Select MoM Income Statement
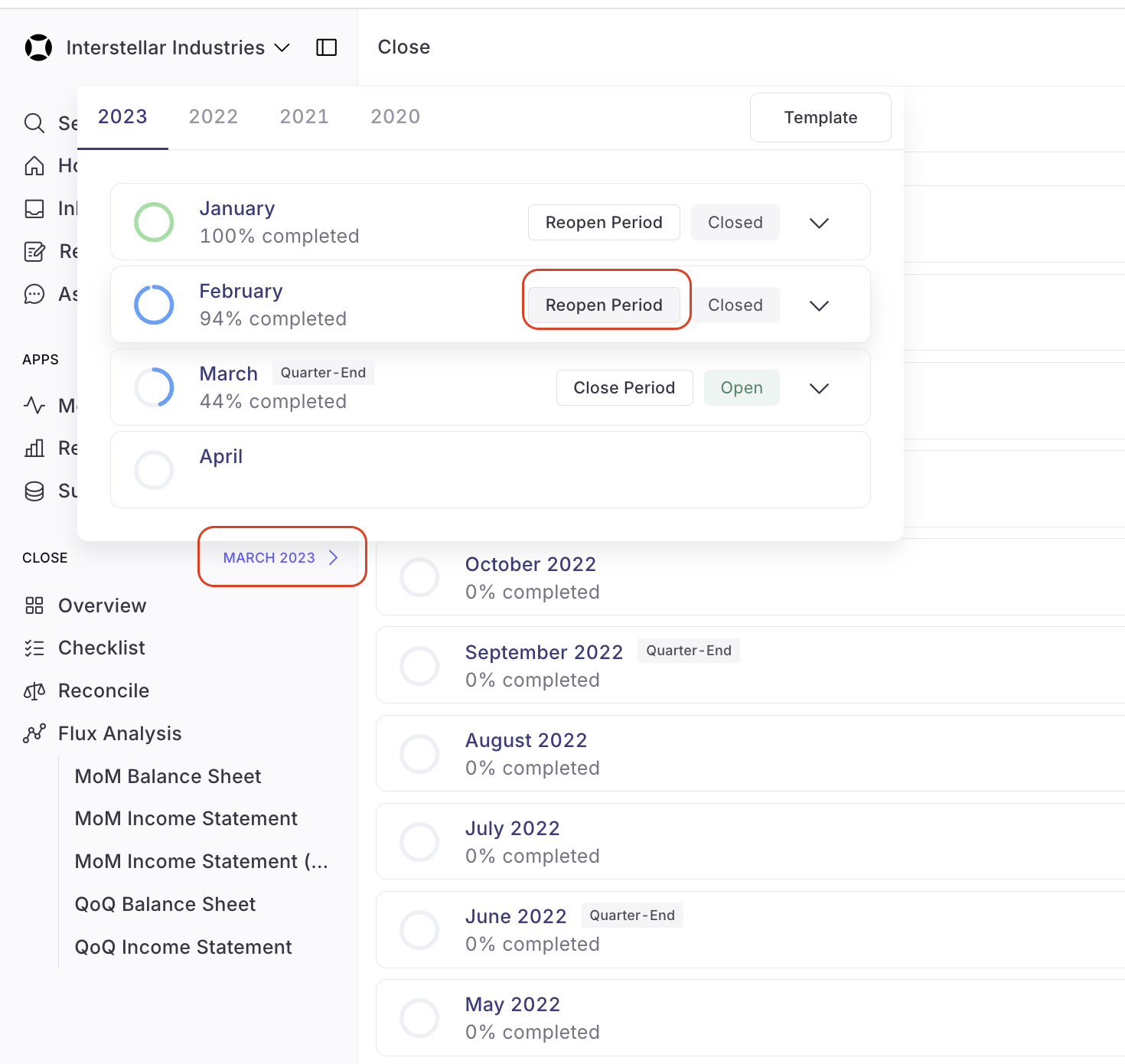Image resolution: width=1125 pixels, height=1064 pixels. 186,818
